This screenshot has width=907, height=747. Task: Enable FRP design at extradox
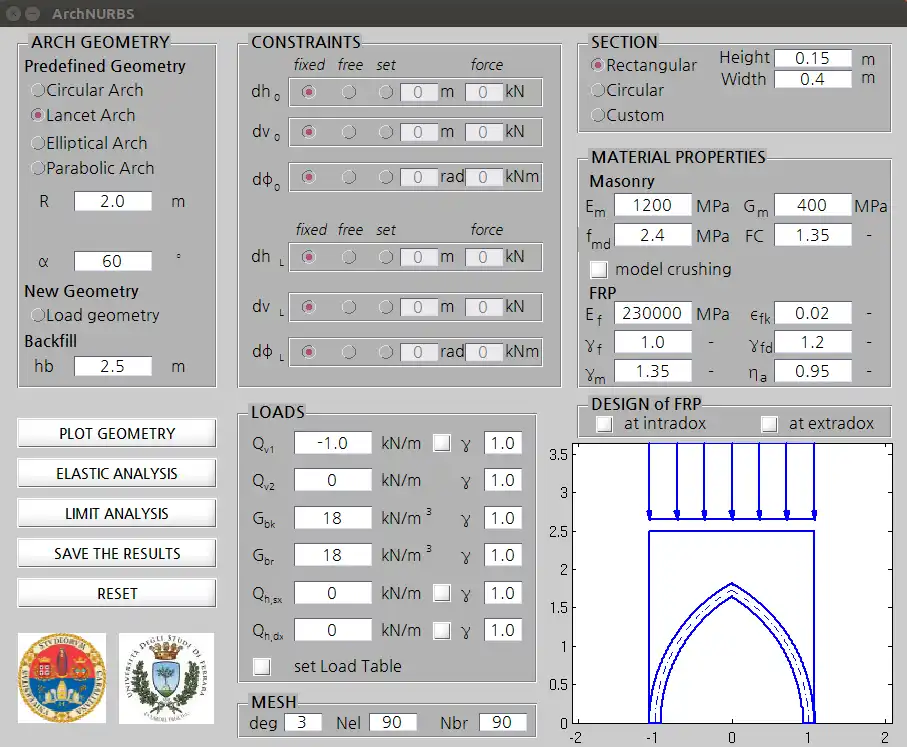(769, 423)
